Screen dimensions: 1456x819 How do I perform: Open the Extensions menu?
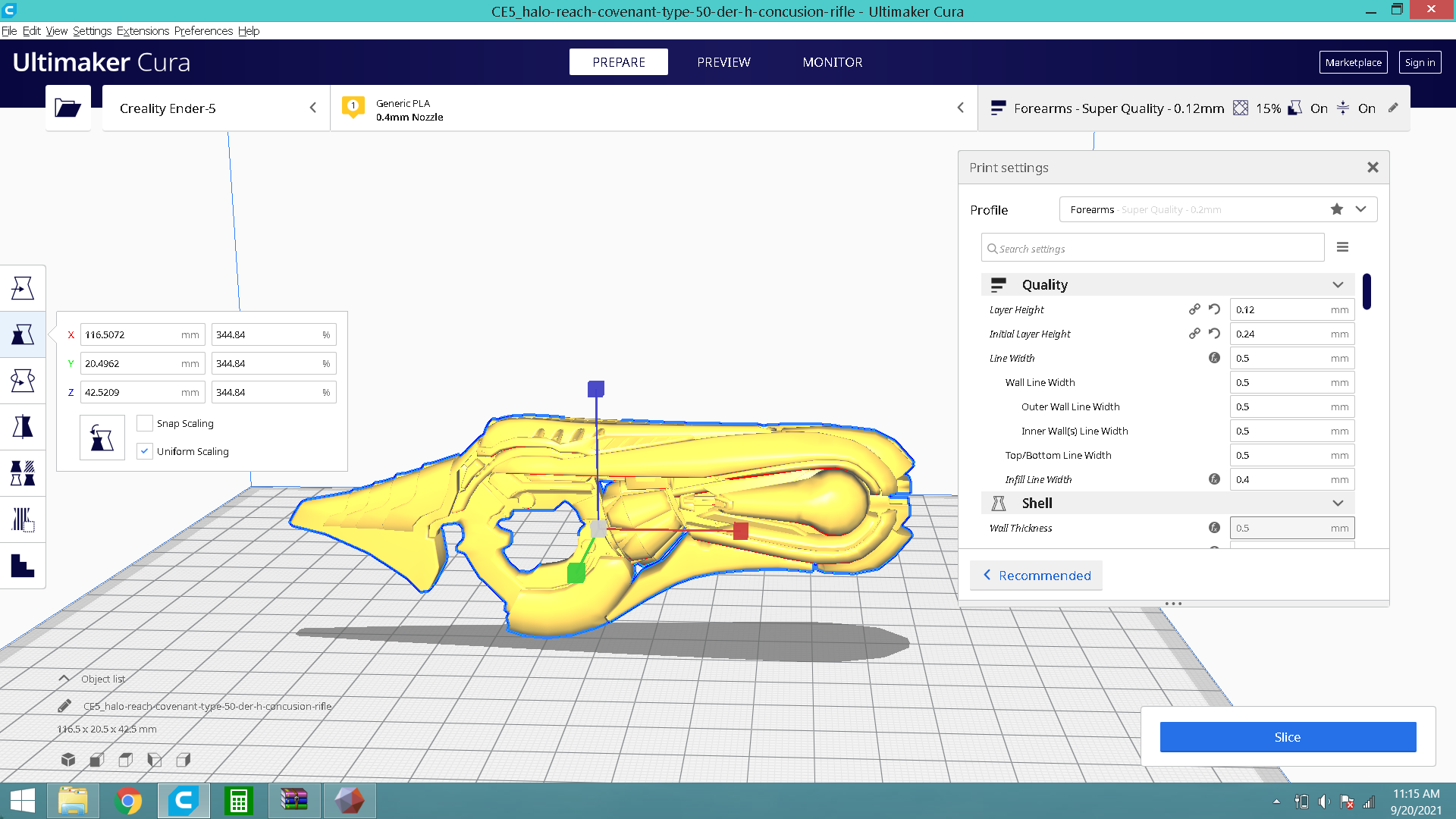click(x=143, y=31)
